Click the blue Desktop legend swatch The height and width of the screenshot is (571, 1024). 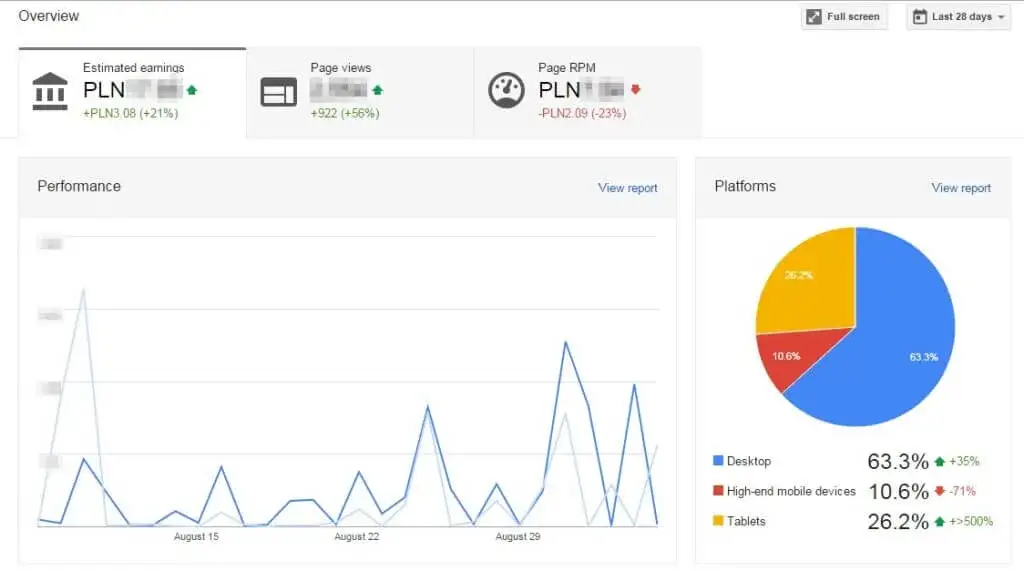(x=717, y=461)
